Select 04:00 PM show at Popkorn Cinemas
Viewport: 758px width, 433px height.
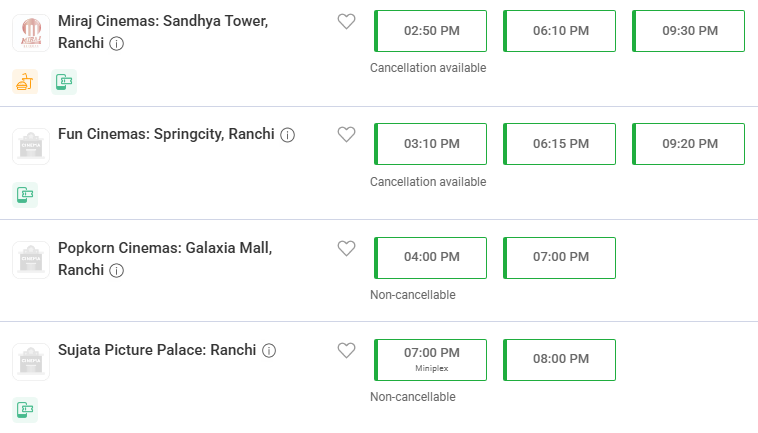coord(430,258)
